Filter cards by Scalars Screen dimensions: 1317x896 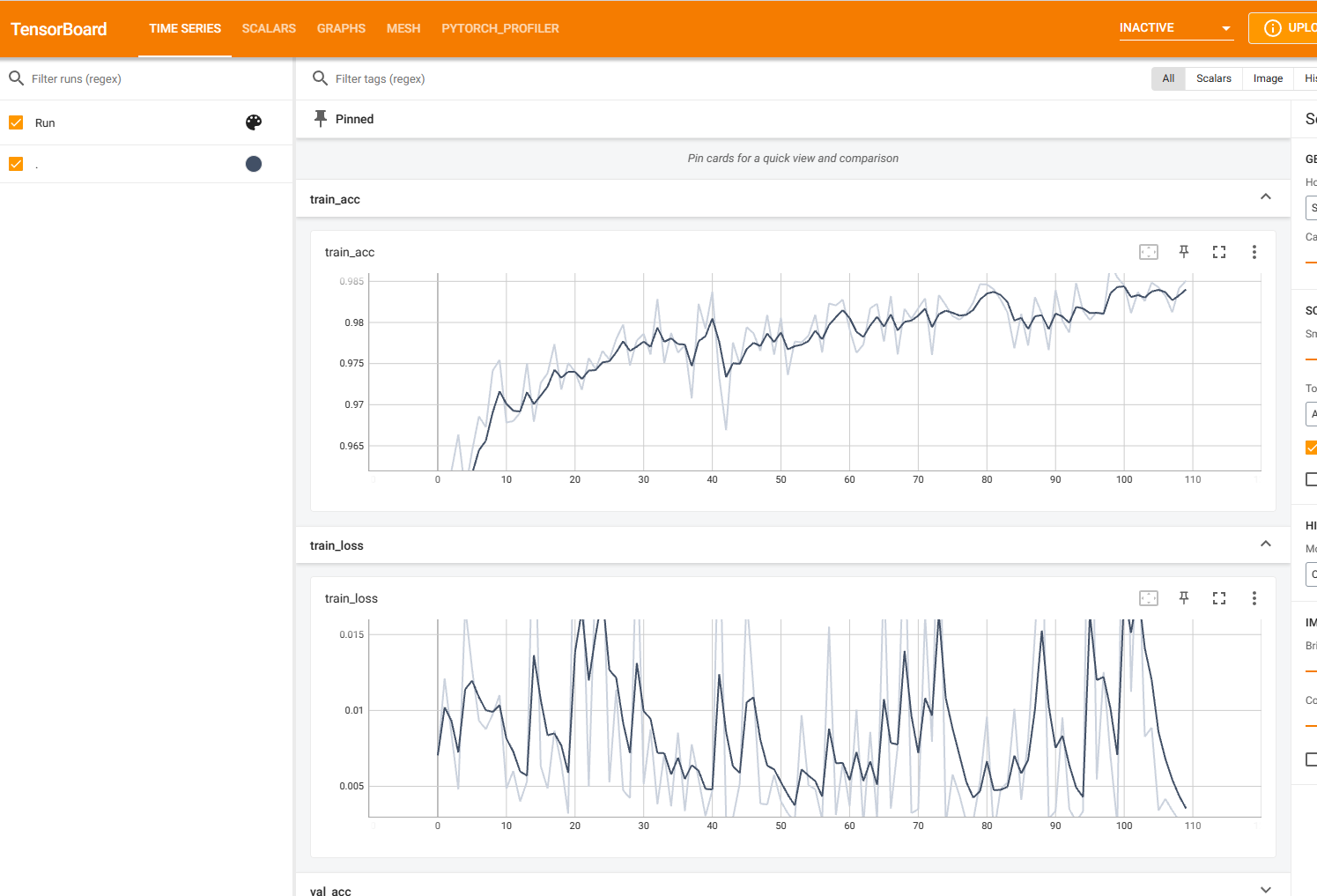point(1214,78)
